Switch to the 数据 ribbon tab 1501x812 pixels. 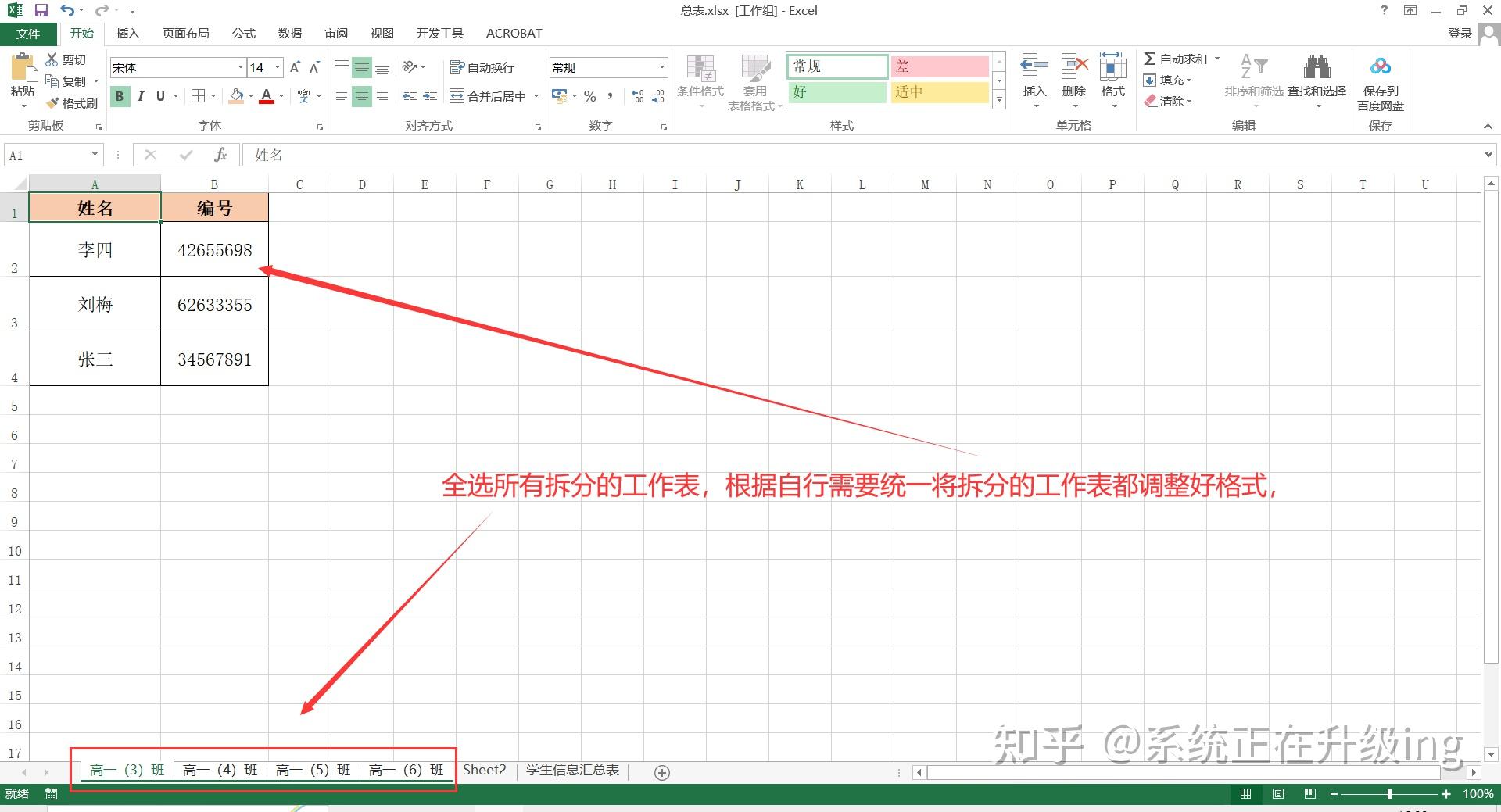(288, 33)
